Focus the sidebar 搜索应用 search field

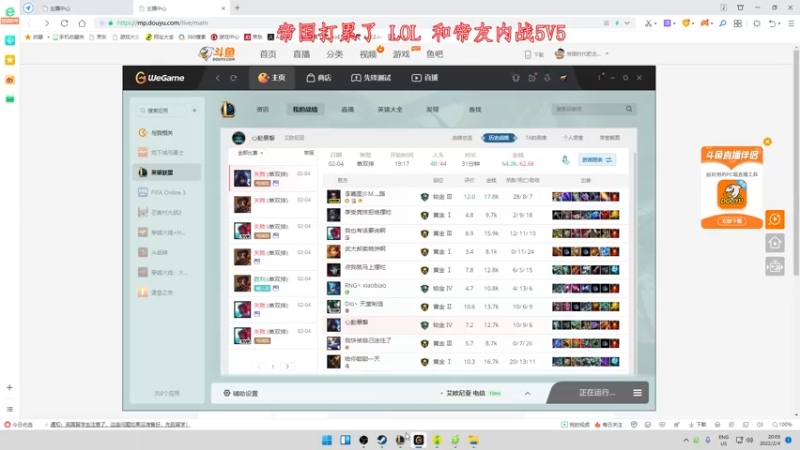161,110
